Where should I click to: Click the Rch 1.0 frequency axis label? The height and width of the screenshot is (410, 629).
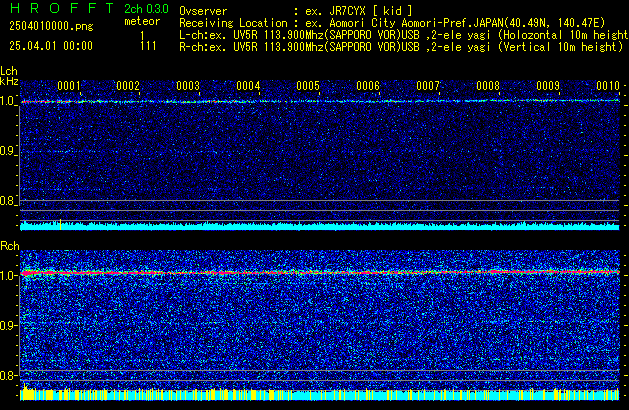point(8,276)
